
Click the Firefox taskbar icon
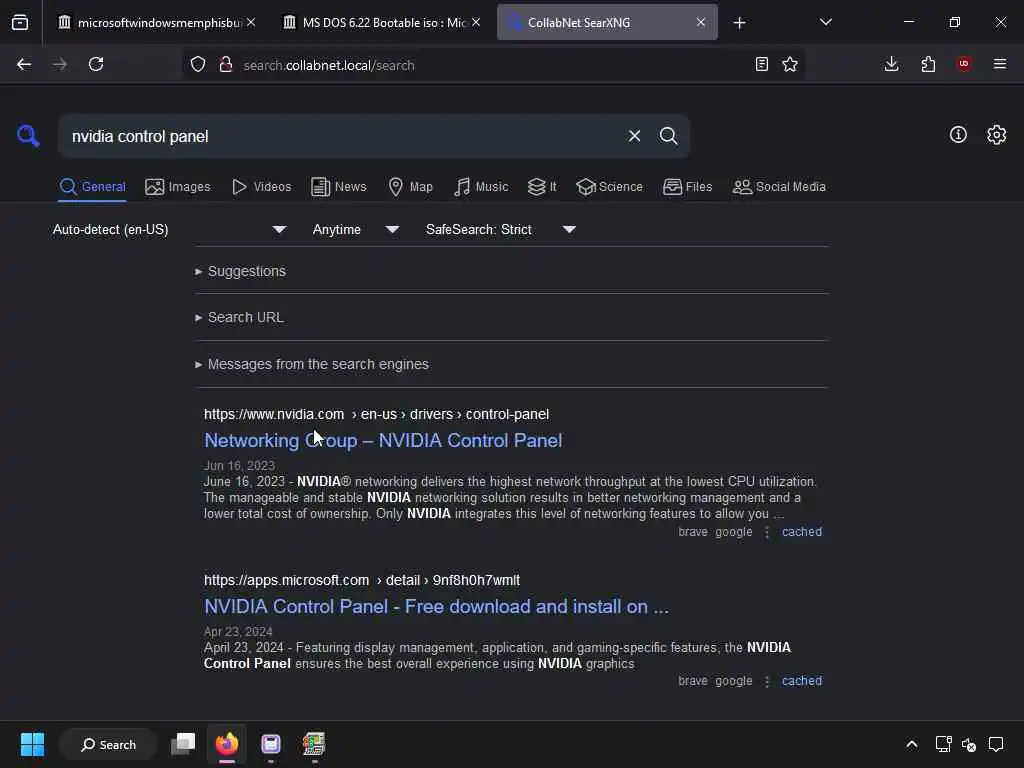[x=227, y=744]
